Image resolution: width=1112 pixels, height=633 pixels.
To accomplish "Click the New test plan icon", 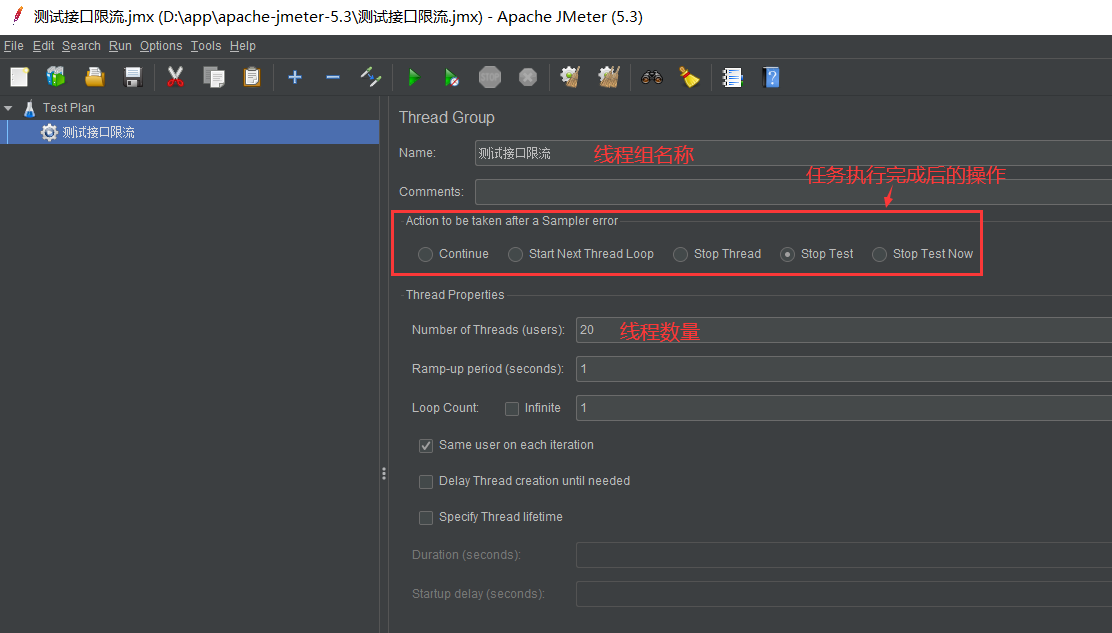I will [19, 77].
